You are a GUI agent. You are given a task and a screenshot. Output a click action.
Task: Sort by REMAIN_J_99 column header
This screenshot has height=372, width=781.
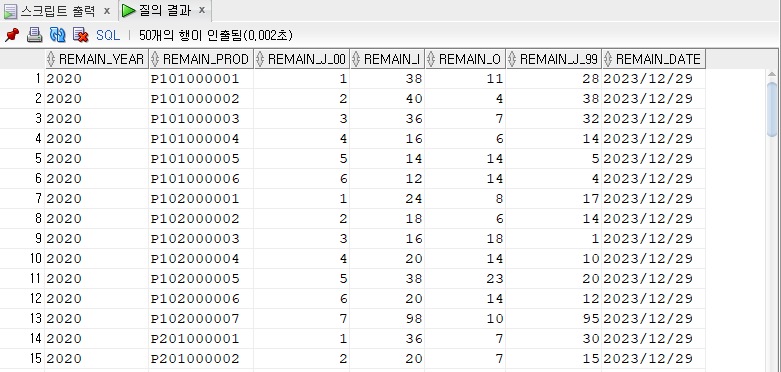click(554, 59)
